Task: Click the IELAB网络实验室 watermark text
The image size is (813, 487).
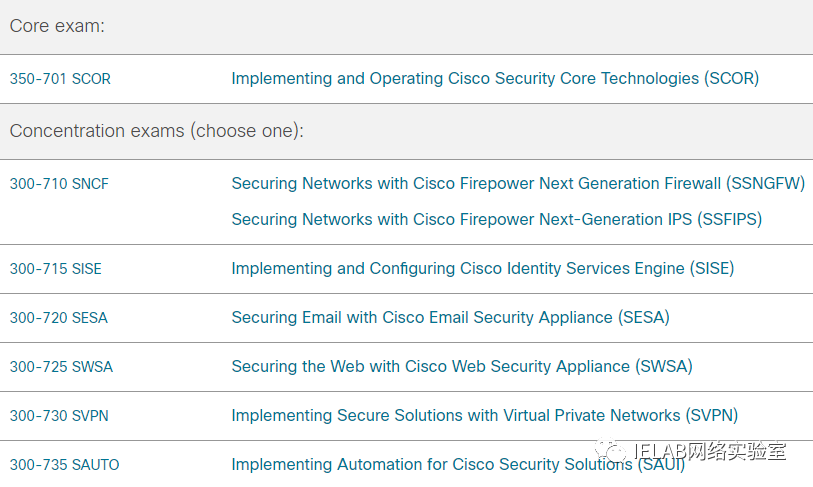Action: pyautogui.click(x=710, y=451)
